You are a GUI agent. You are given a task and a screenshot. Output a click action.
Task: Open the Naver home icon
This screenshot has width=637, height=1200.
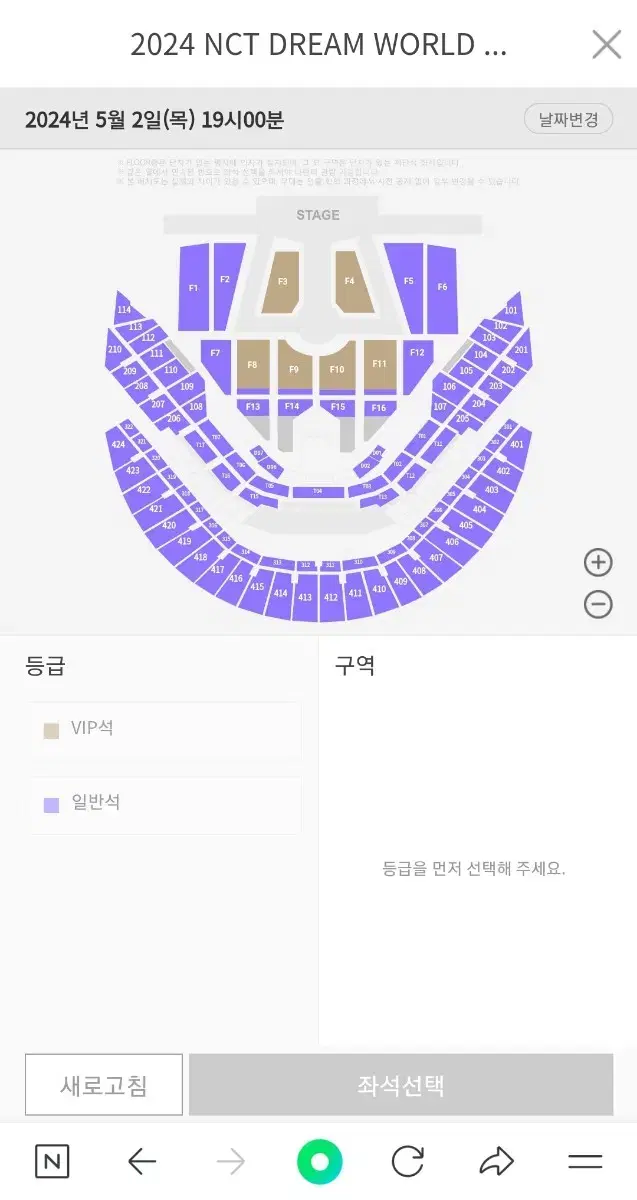pos(52,1161)
